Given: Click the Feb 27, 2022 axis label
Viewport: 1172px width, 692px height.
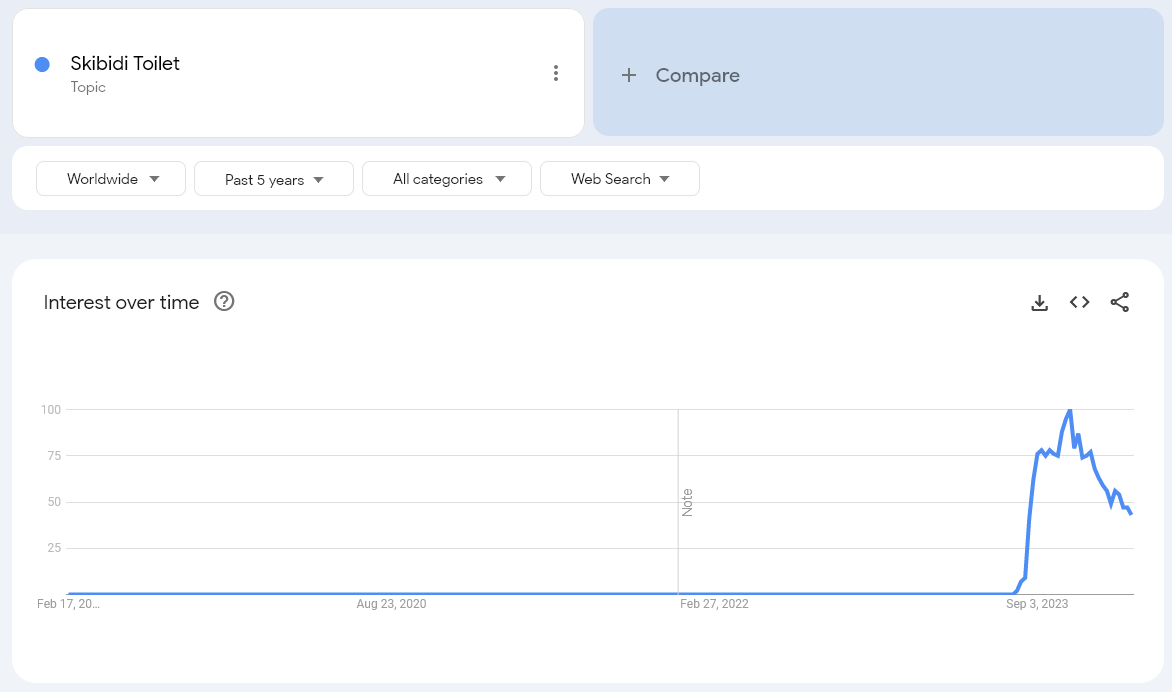Looking at the screenshot, I should [714, 604].
